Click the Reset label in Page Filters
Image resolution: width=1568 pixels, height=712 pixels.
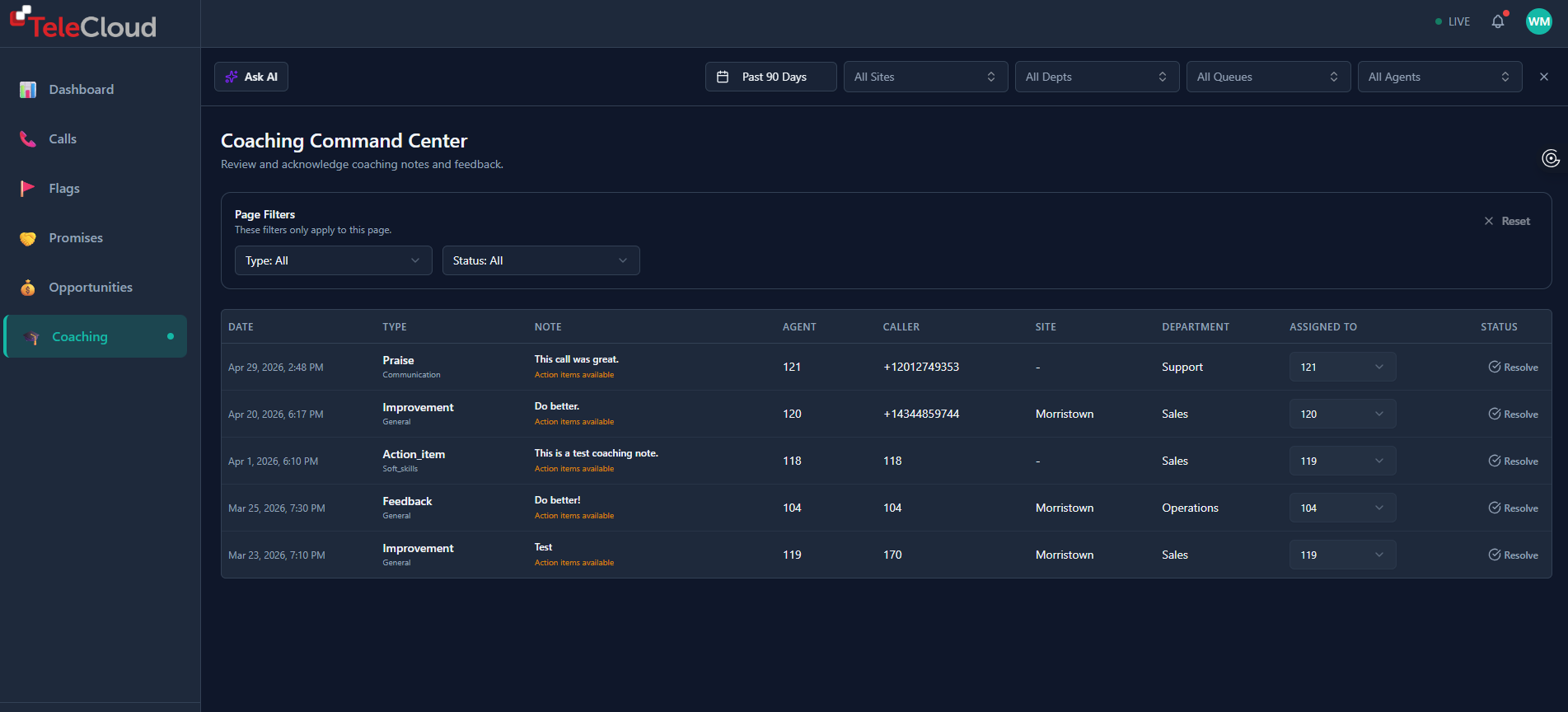1515,221
